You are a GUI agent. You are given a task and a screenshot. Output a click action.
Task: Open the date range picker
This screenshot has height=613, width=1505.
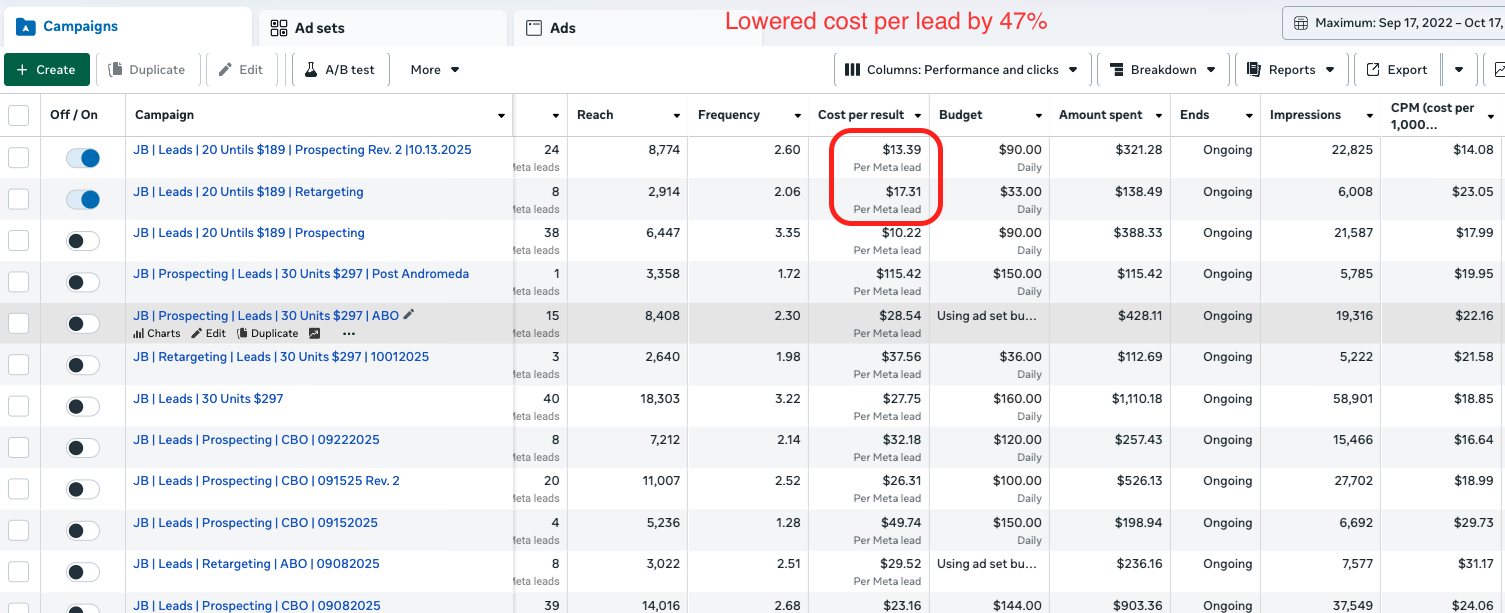coord(1397,23)
